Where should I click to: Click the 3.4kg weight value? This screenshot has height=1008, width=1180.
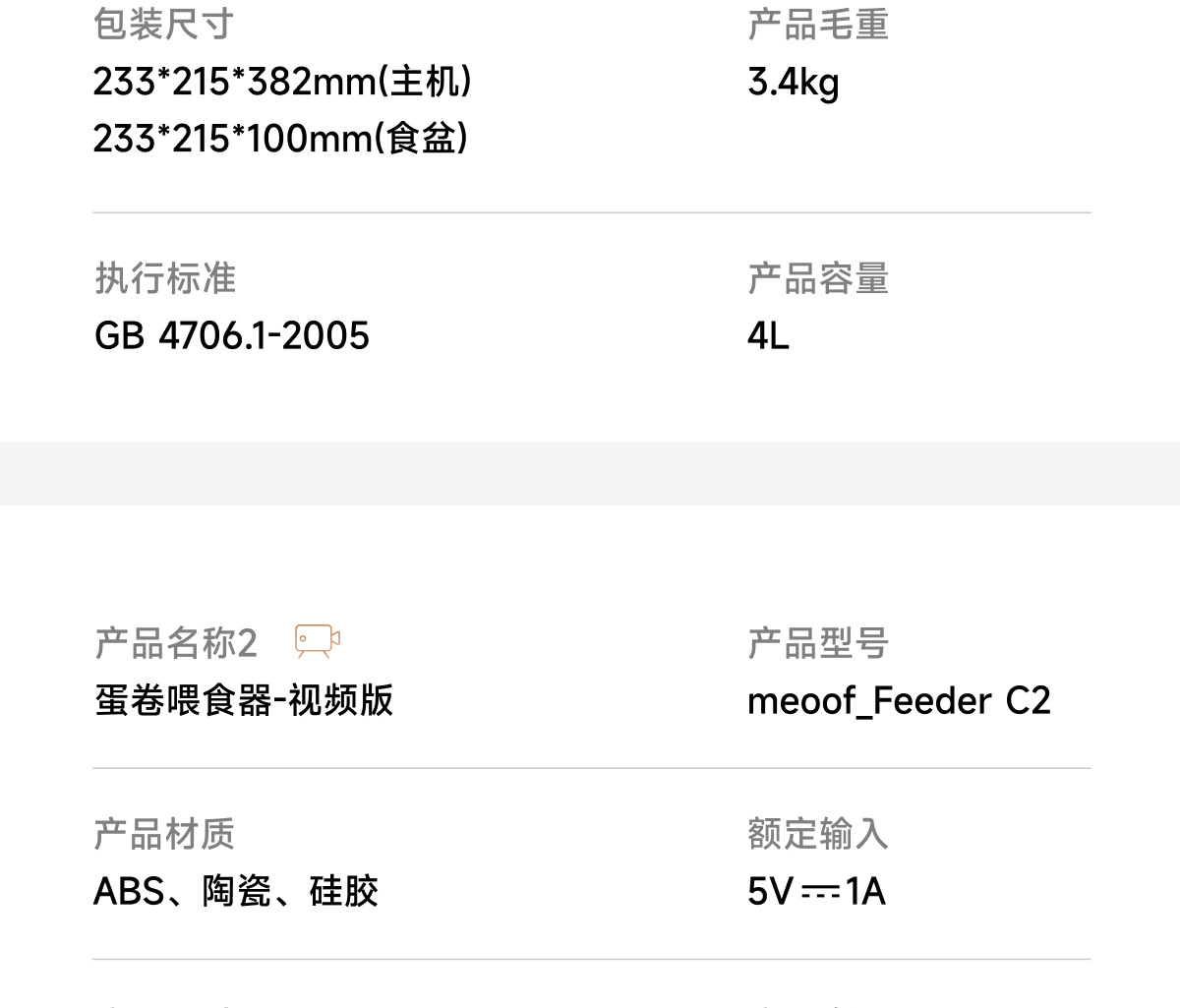coord(793,82)
